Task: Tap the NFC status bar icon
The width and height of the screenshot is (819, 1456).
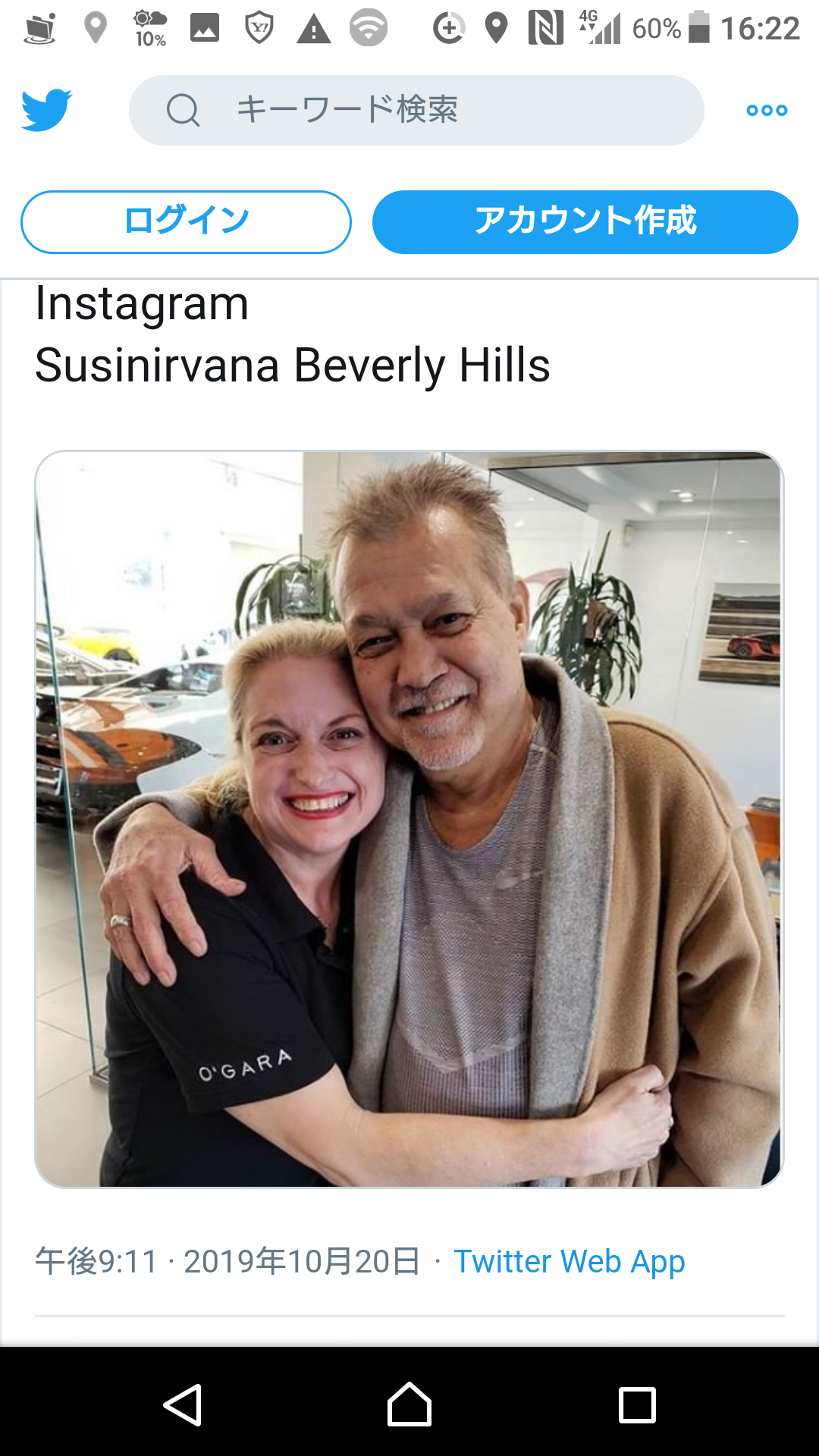Action: (x=546, y=28)
